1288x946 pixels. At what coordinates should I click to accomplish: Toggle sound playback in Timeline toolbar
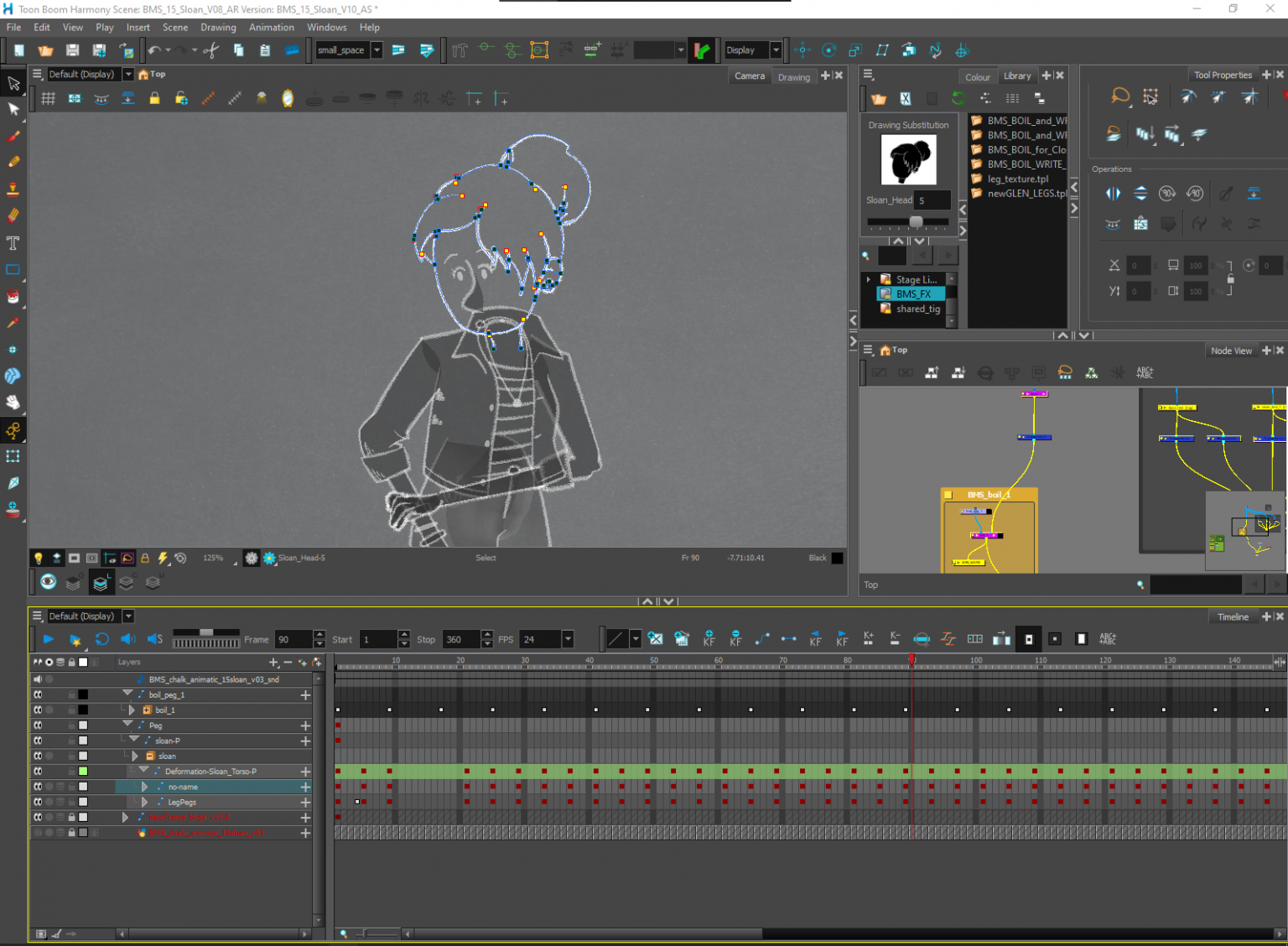[127, 639]
